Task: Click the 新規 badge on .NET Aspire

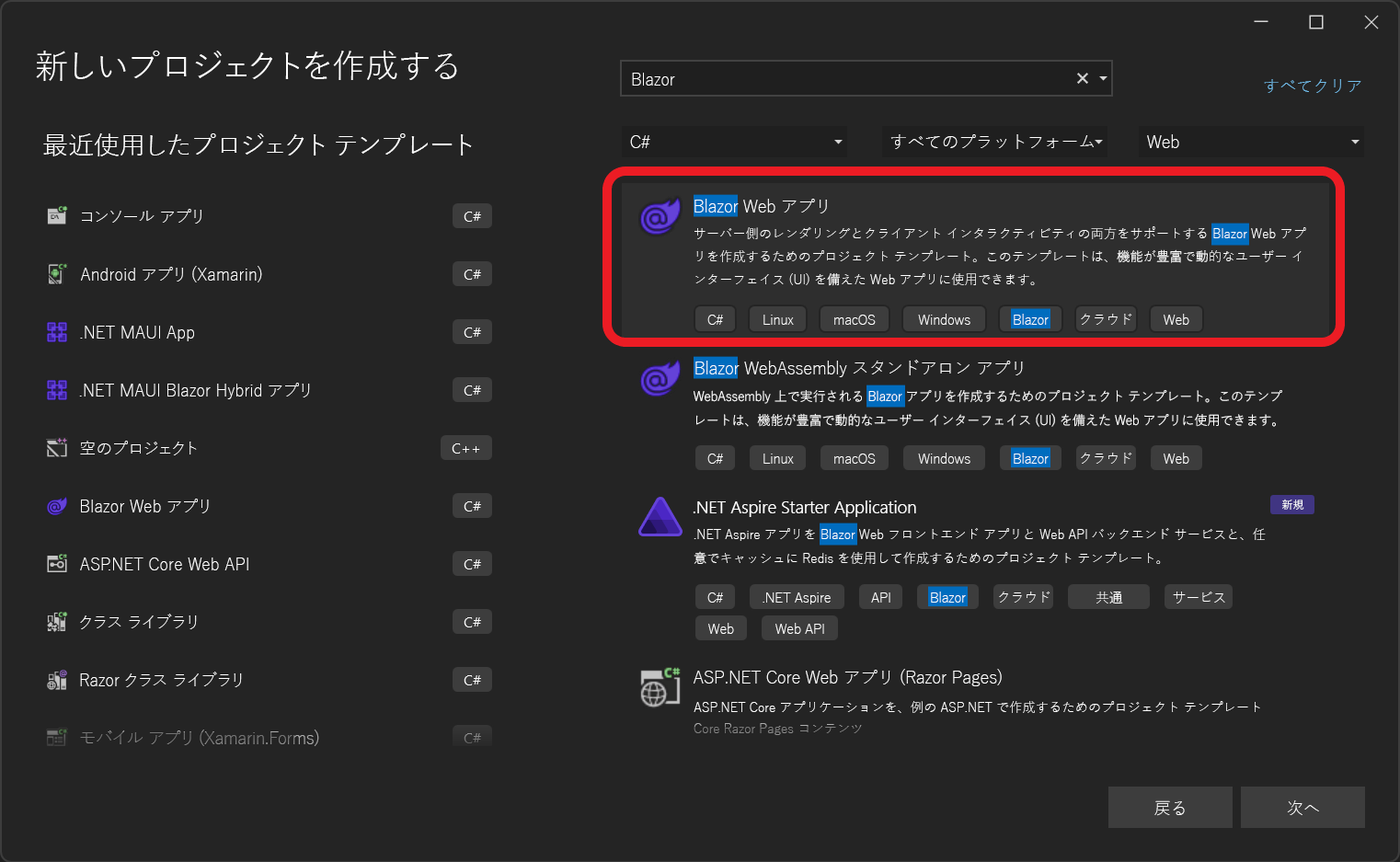Action: point(1292,504)
